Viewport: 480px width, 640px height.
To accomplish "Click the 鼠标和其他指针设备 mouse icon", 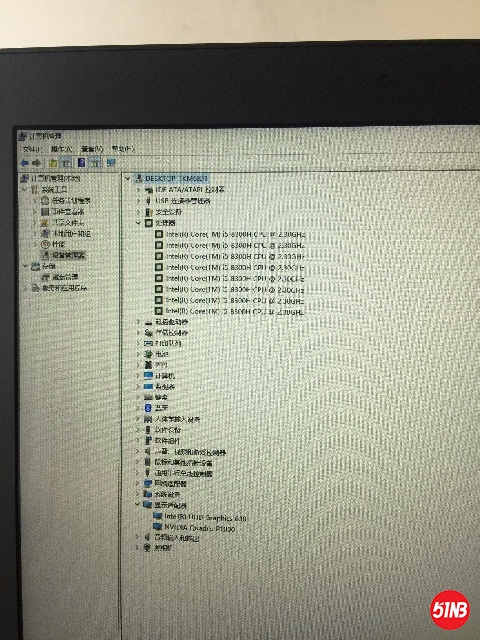I will [x=149, y=462].
